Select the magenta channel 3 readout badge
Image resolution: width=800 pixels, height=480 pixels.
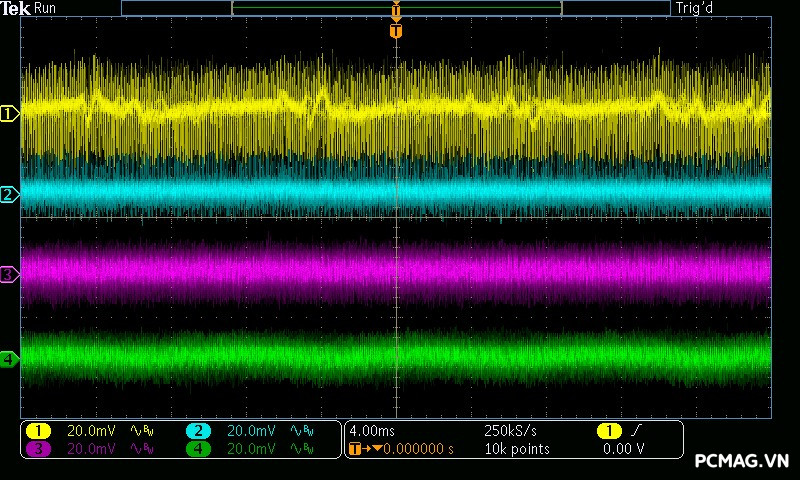pos(38,449)
